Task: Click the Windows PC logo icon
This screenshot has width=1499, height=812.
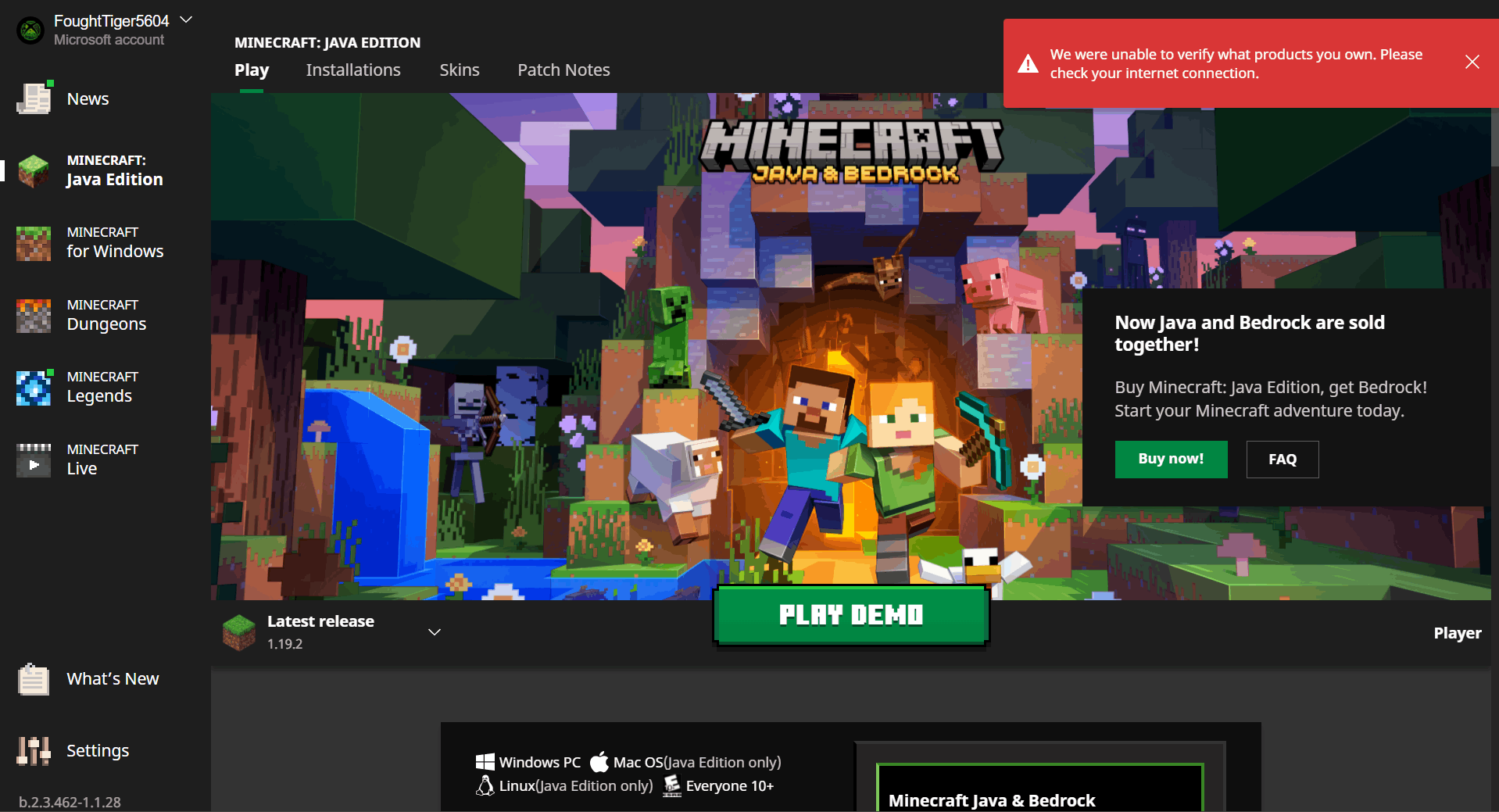Action: coord(485,762)
